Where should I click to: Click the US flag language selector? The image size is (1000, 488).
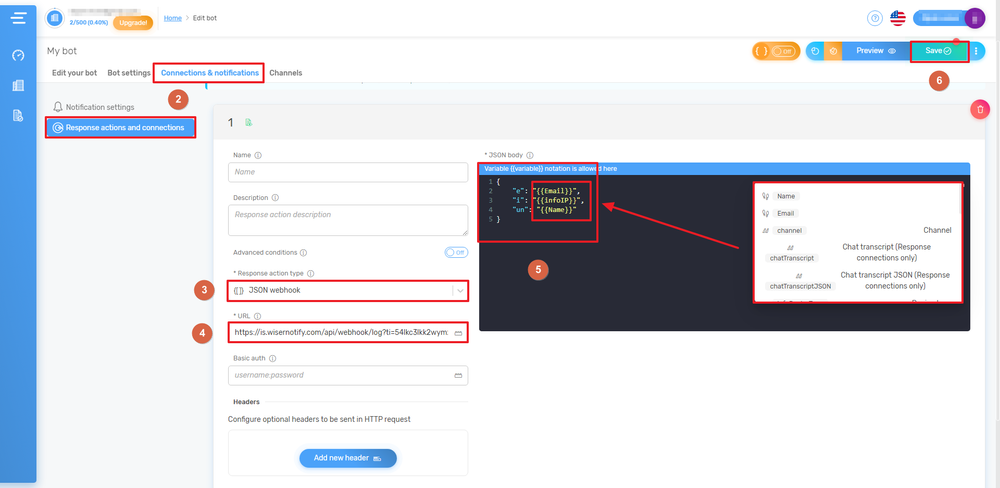coord(897,18)
